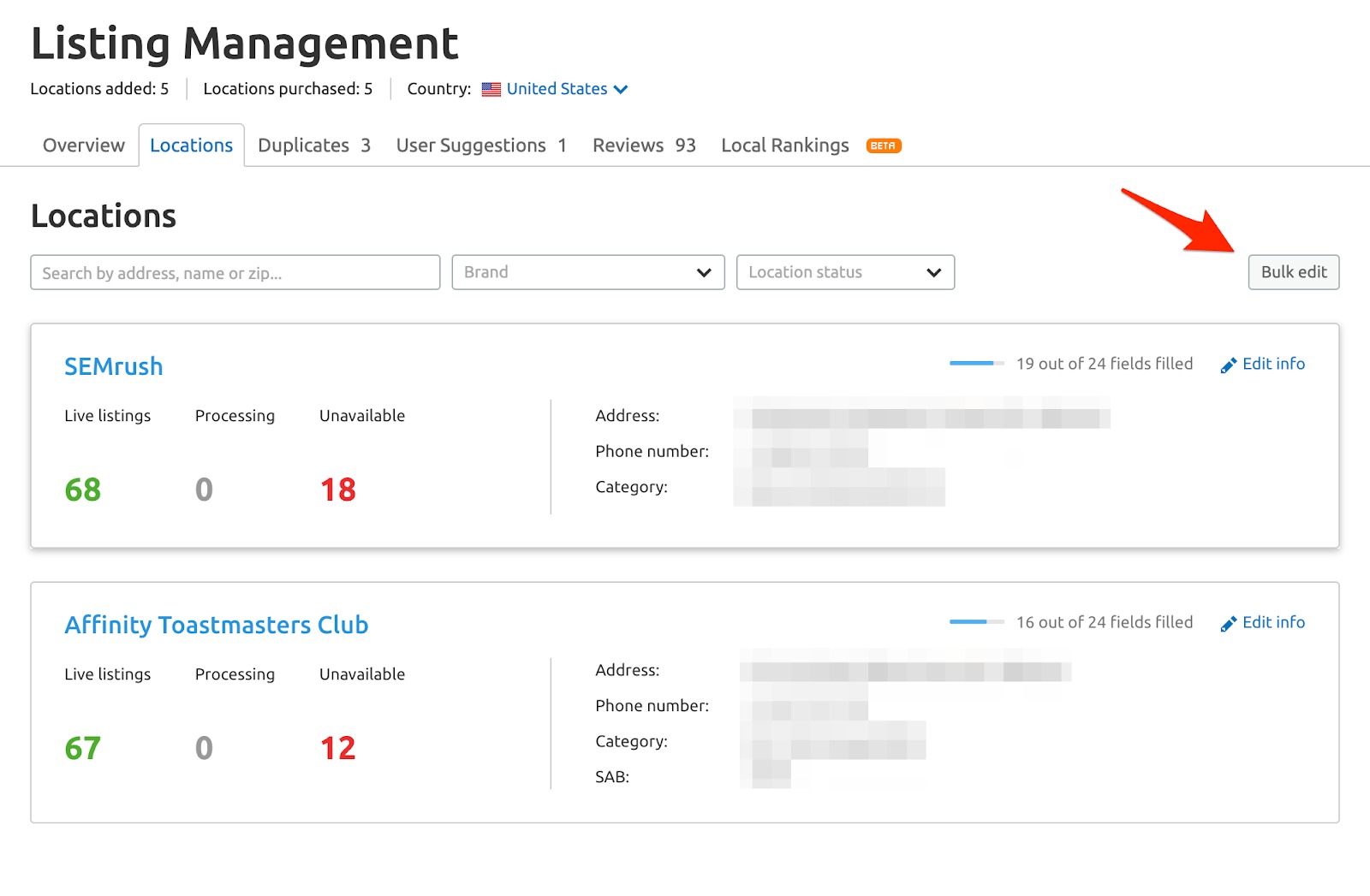This screenshot has height=896, width=1370.
Task: Click Edit info link for SEMrush
Action: click(1263, 364)
